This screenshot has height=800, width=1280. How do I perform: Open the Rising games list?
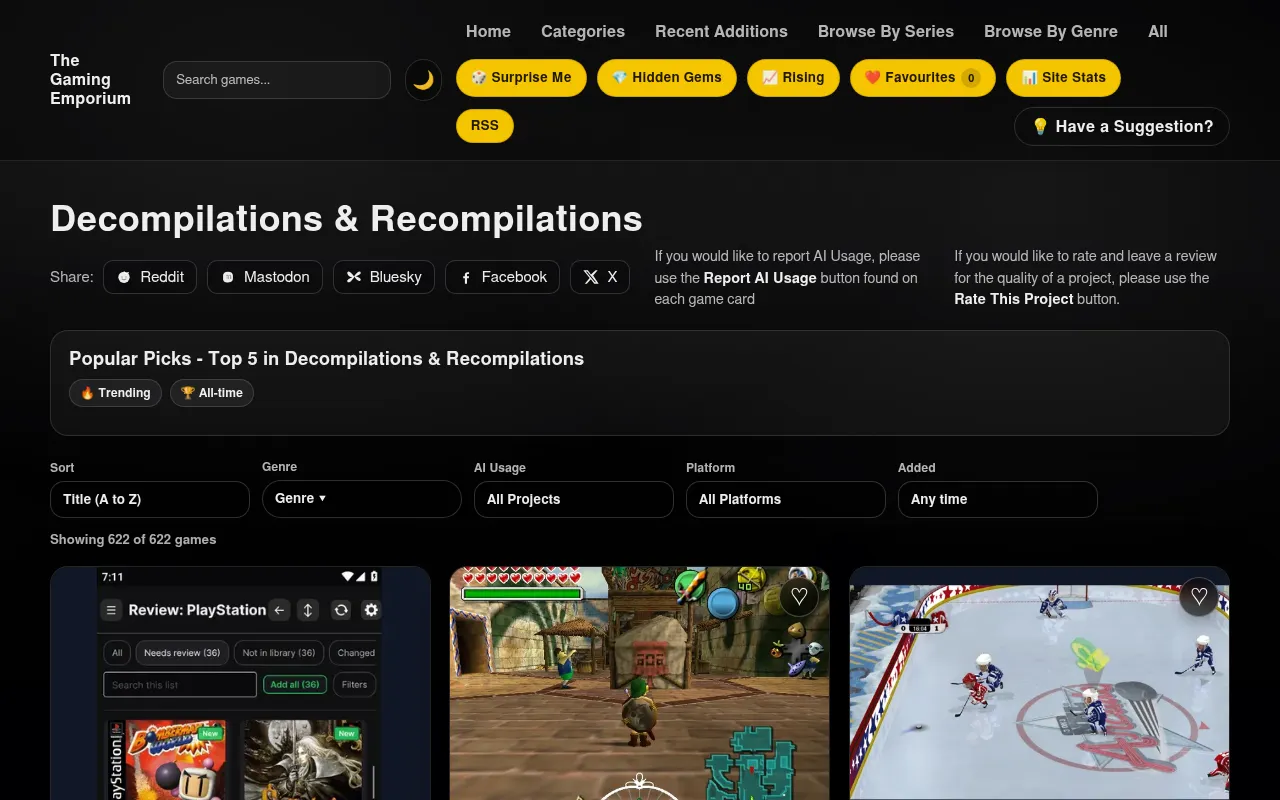[x=793, y=78]
